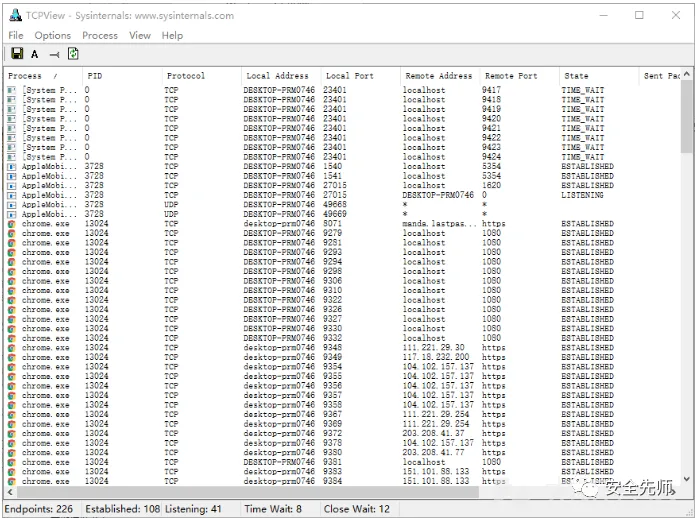Open the Process menu
The image size is (695, 518).
100,35
